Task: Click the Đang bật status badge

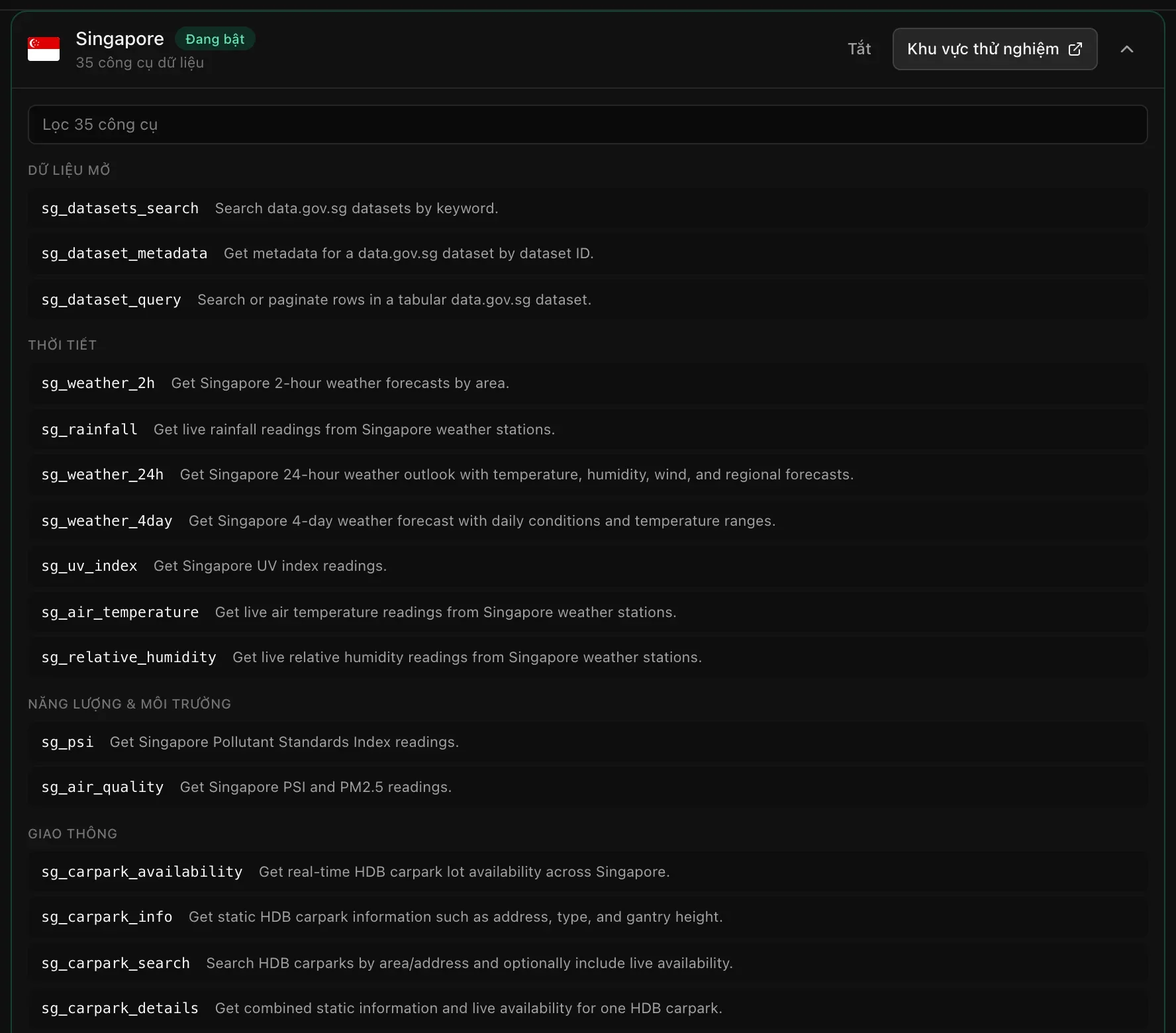Action: (x=215, y=39)
